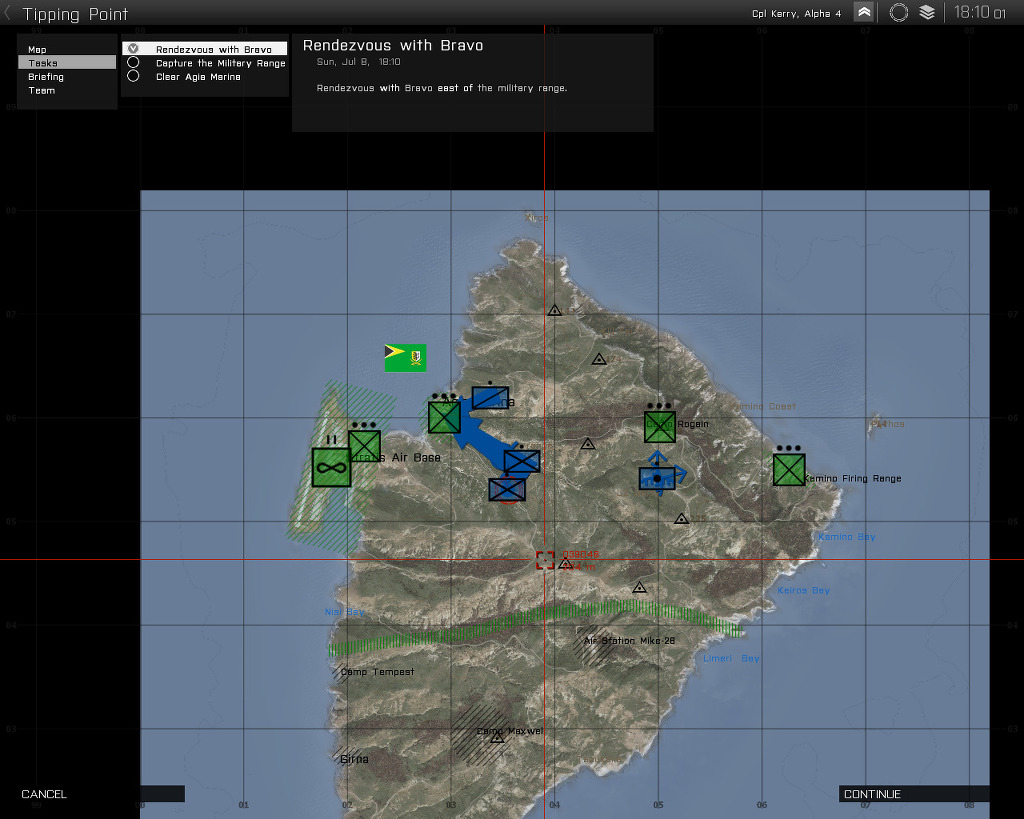Click the red-circled blue infantry marker
This screenshot has height=819, width=1024.
(x=507, y=489)
